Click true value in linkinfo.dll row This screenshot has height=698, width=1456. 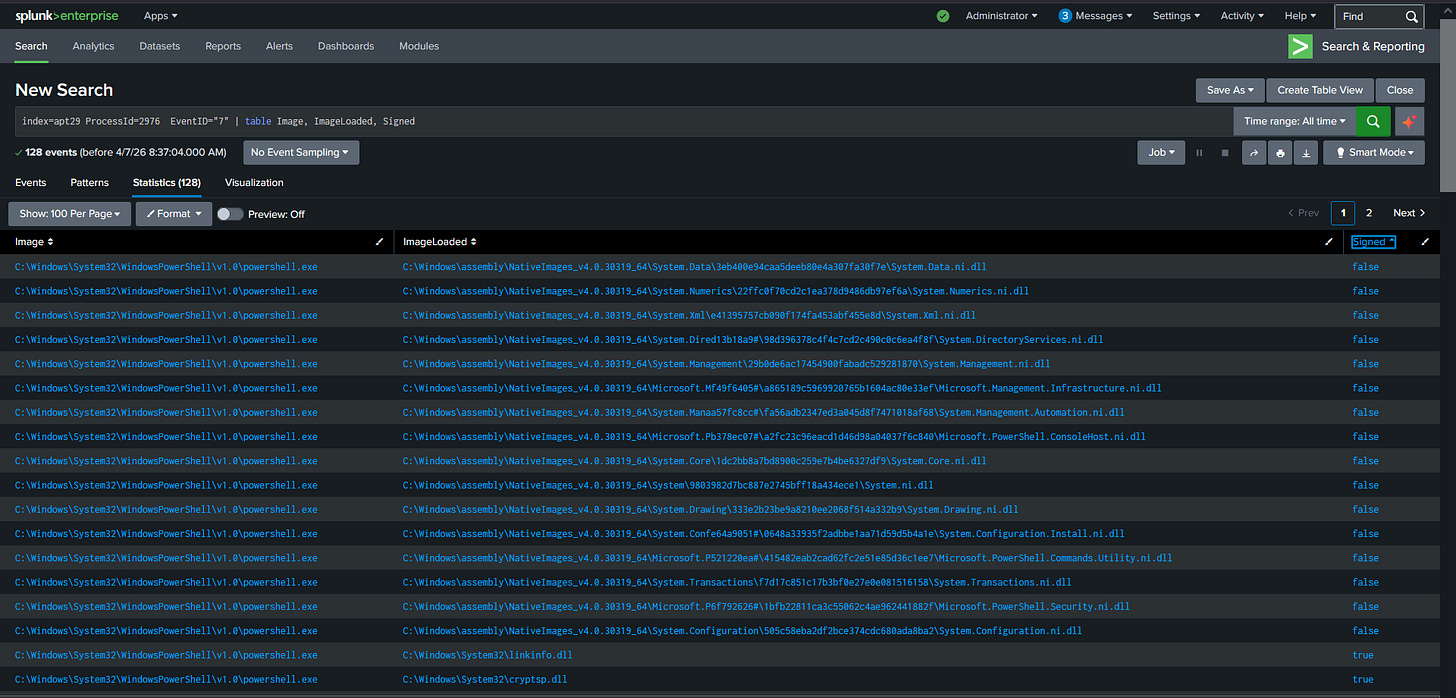pos(1363,655)
